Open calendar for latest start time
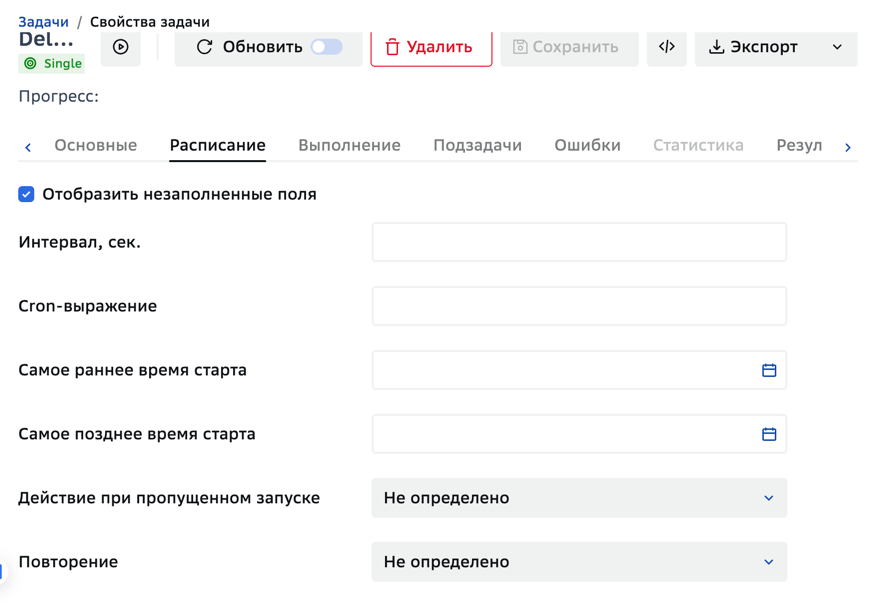This screenshot has height=607, width=871. 769,434
